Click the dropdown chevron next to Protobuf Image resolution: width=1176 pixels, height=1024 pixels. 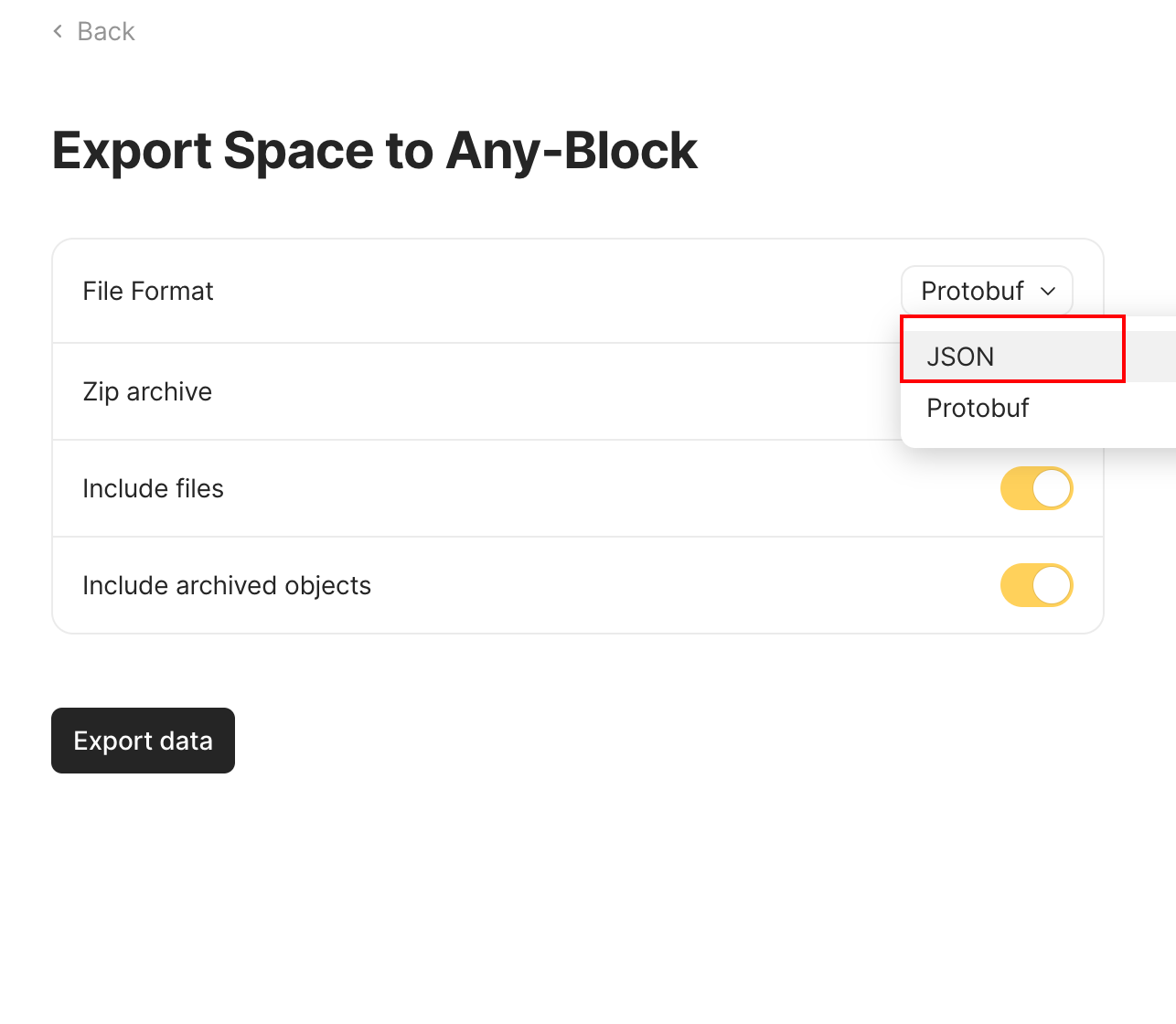coord(1049,291)
